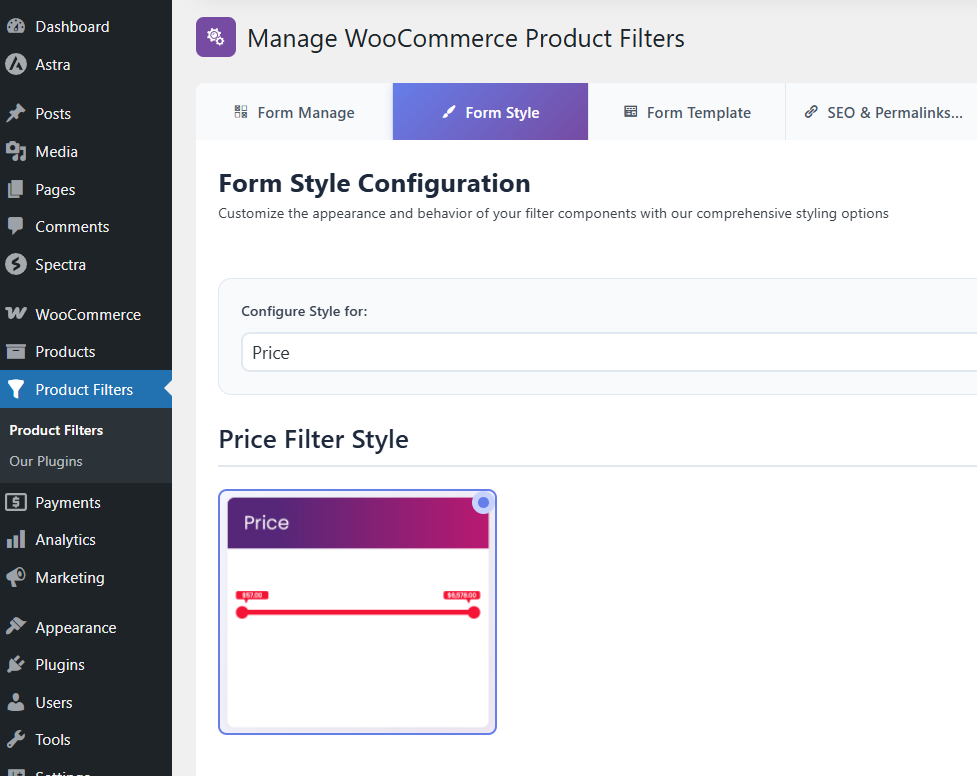Open the SEO & Permalinks tab
Viewport: 977px width, 776px height.
click(882, 112)
